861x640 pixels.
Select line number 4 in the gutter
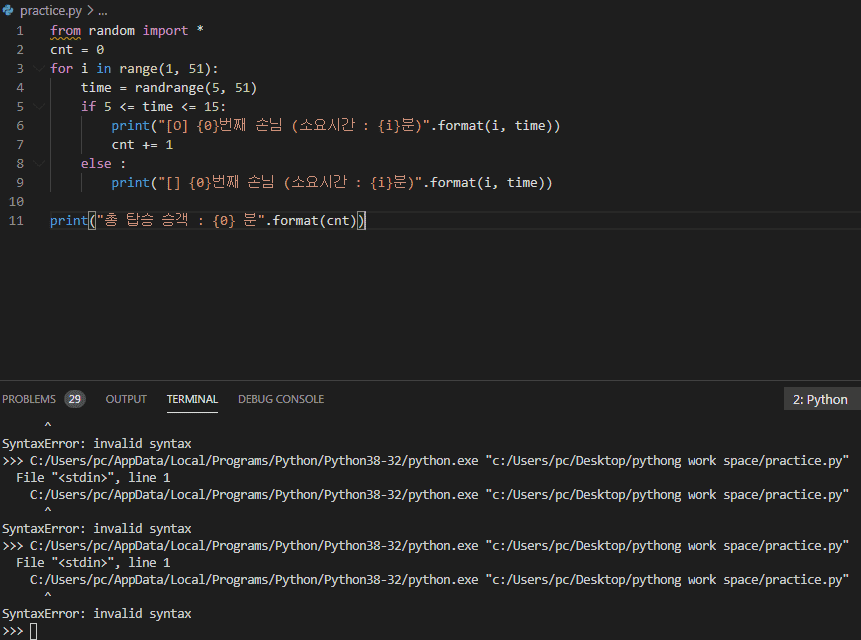[x=20, y=88]
